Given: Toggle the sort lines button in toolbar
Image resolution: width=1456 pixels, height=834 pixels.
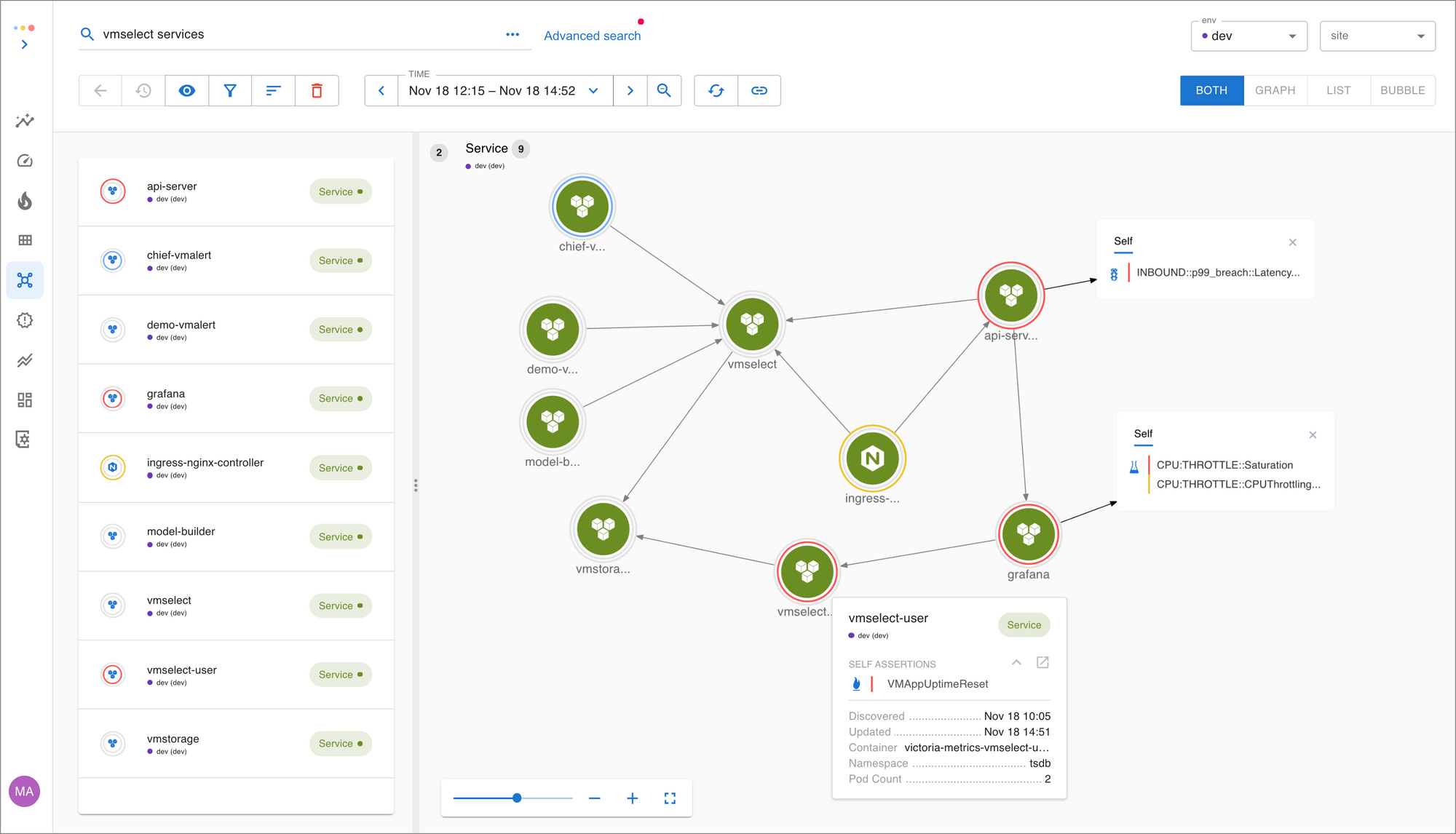Looking at the screenshot, I should pyautogui.click(x=273, y=91).
